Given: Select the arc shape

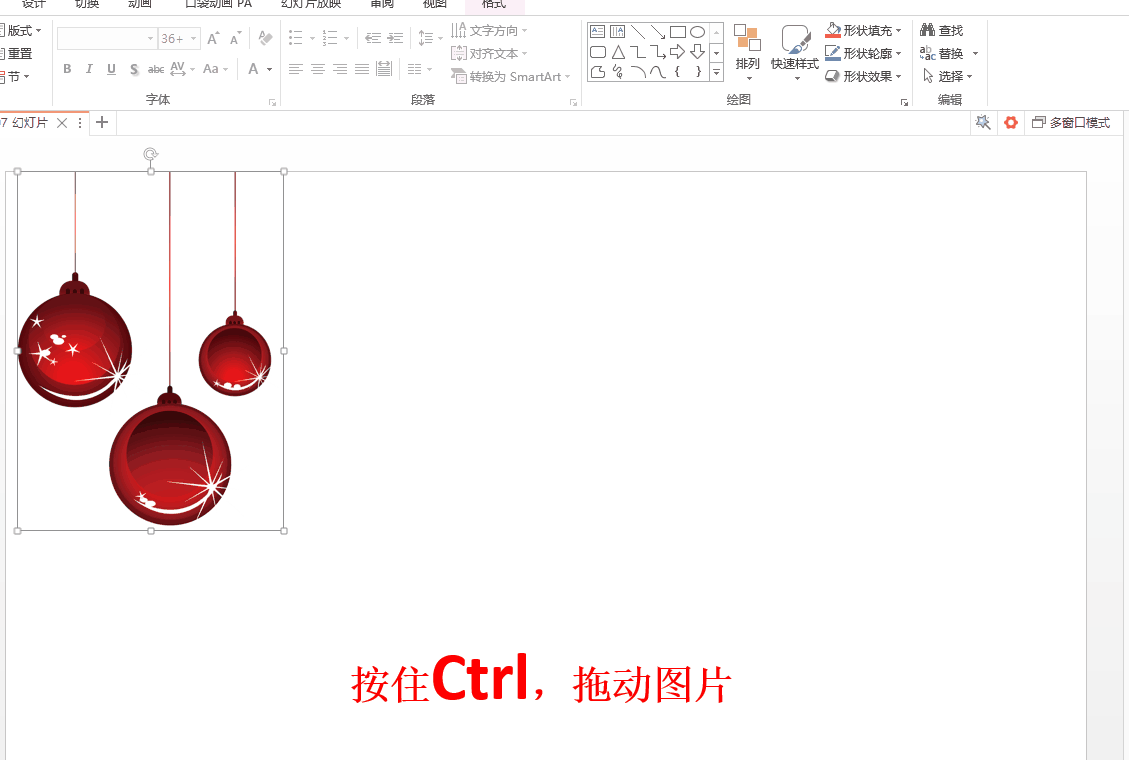Looking at the screenshot, I should point(638,71).
